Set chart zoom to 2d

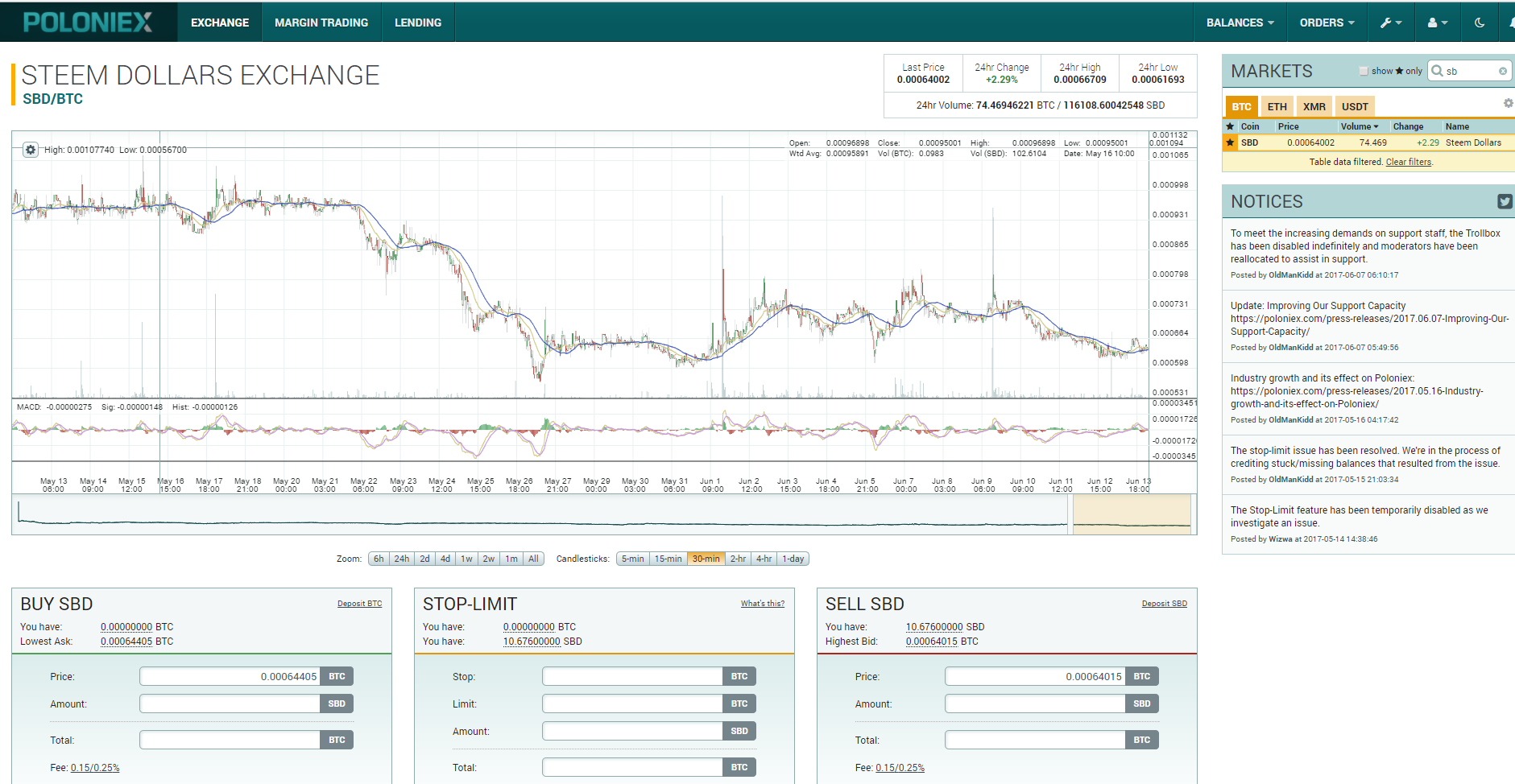(x=424, y=559)
